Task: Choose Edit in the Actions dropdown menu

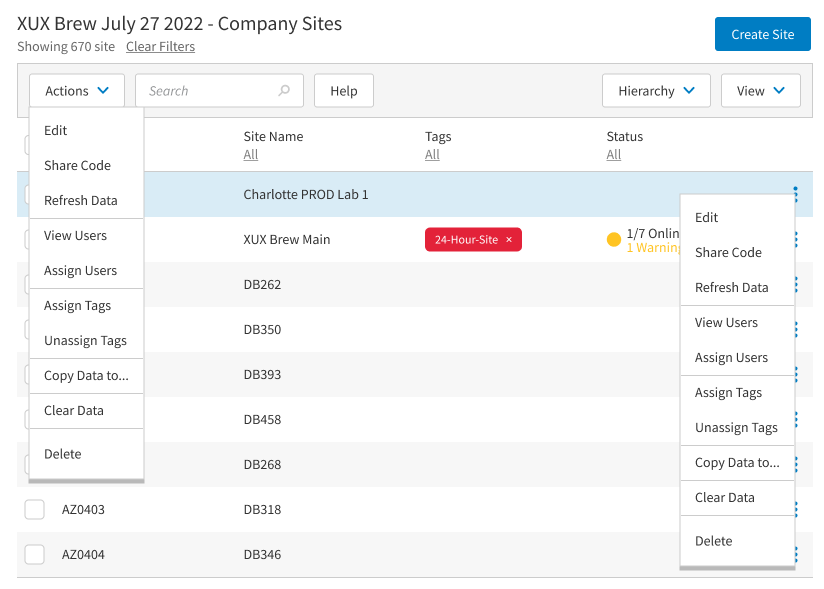Action: point(87,130)
